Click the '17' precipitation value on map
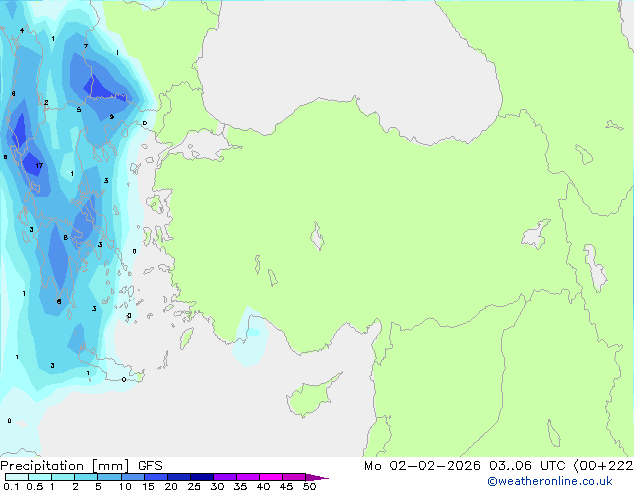Screen dimensions: 634x490 click(39, 165)
